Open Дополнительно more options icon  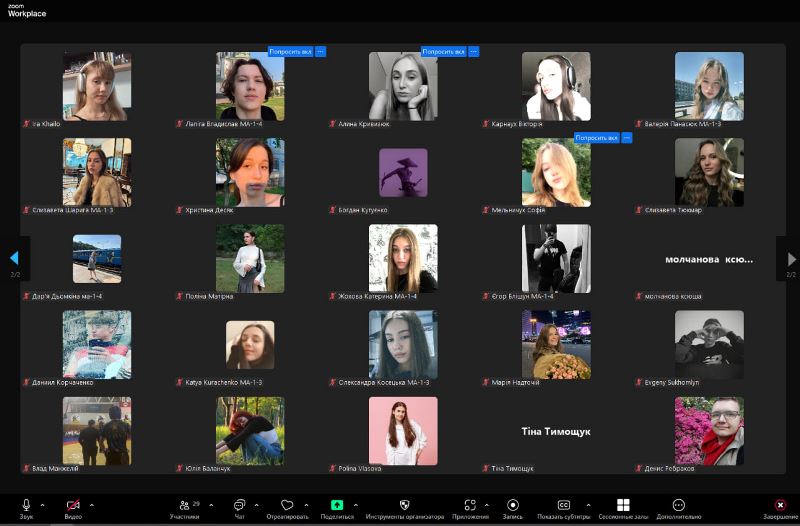coord(679,505)
